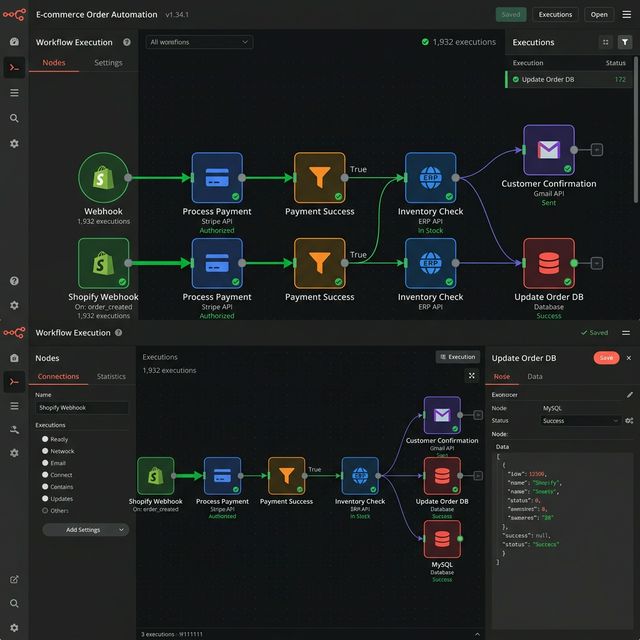Click Inventory Check ERP node in lower canvas
The height and width of the screenshot is (640, 640).
click(x=360, y=476)
